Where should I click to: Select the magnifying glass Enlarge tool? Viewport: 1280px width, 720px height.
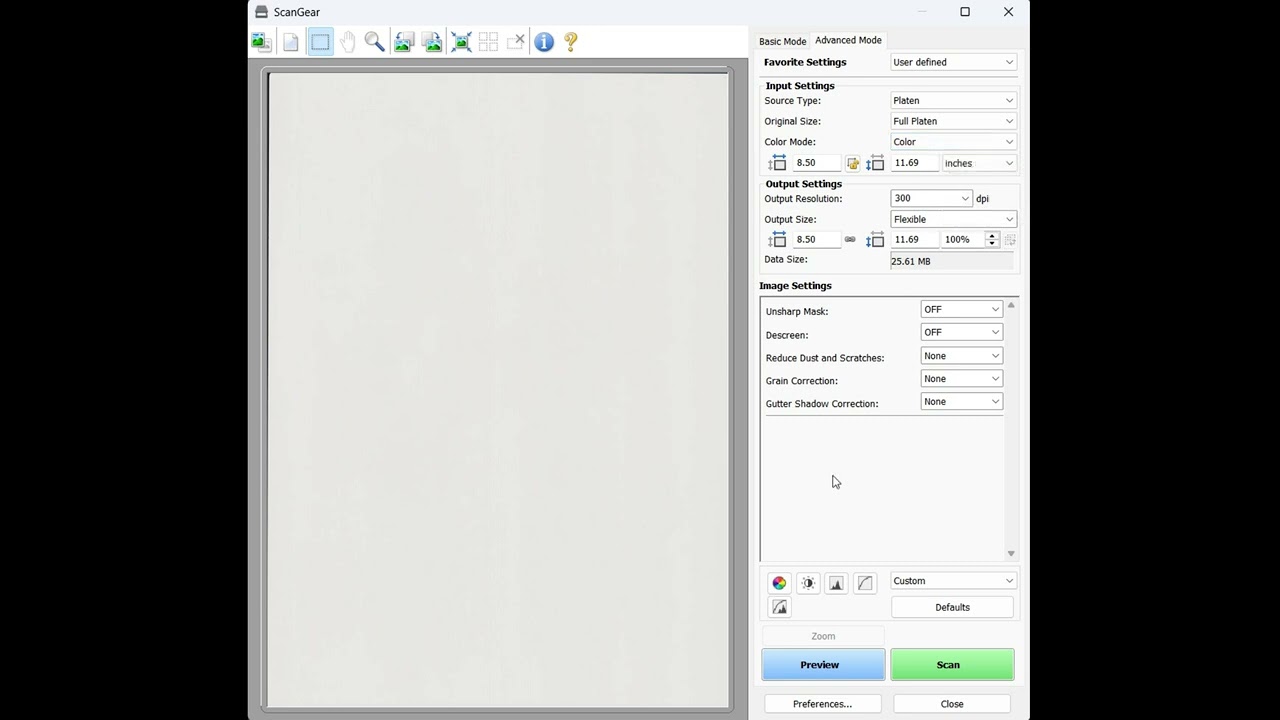click(x=374, y=42)
